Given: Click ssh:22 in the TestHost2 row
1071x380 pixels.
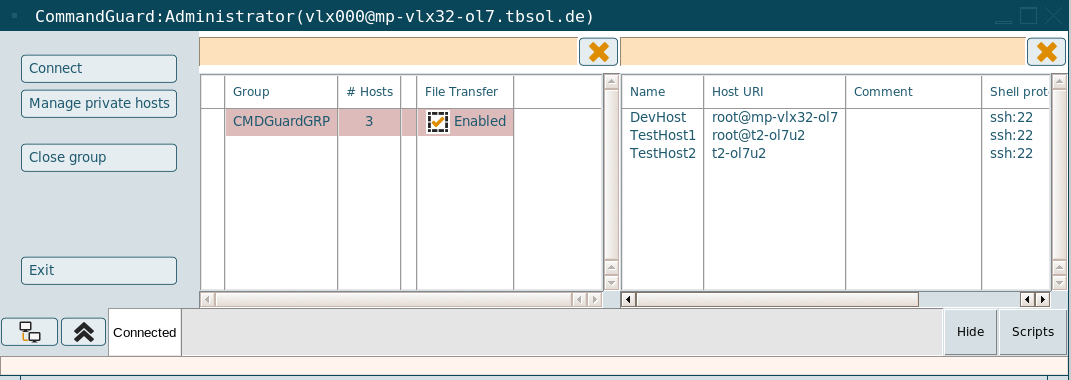Looking at the screenshot, I should tap(1011, 153).
